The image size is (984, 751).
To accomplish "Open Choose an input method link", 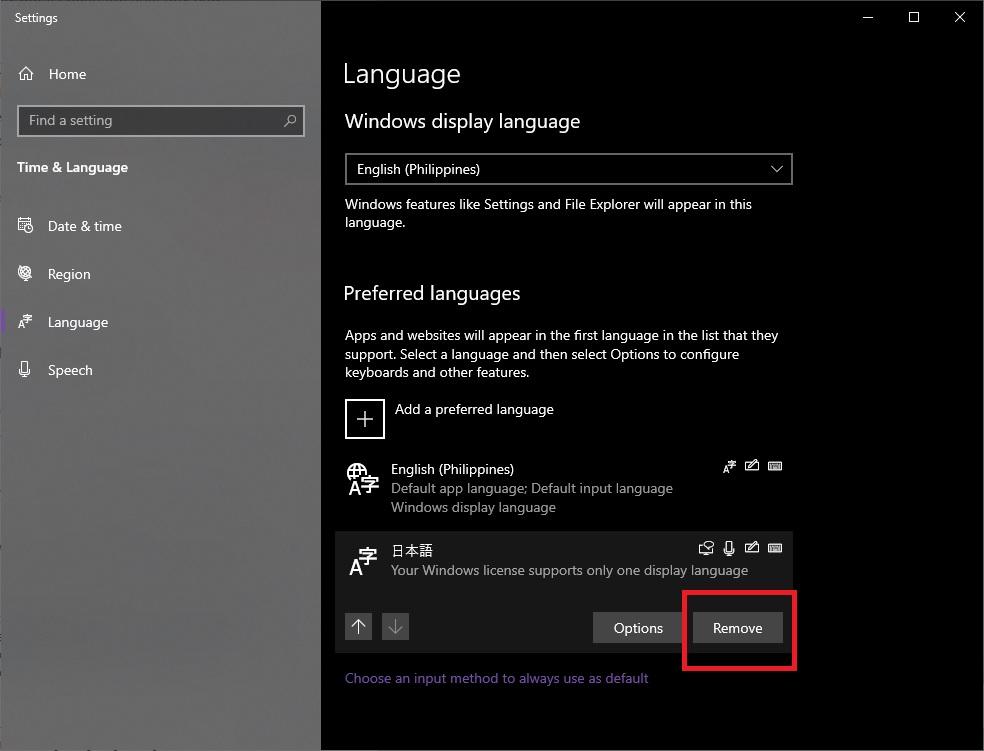I will [496, 678].
